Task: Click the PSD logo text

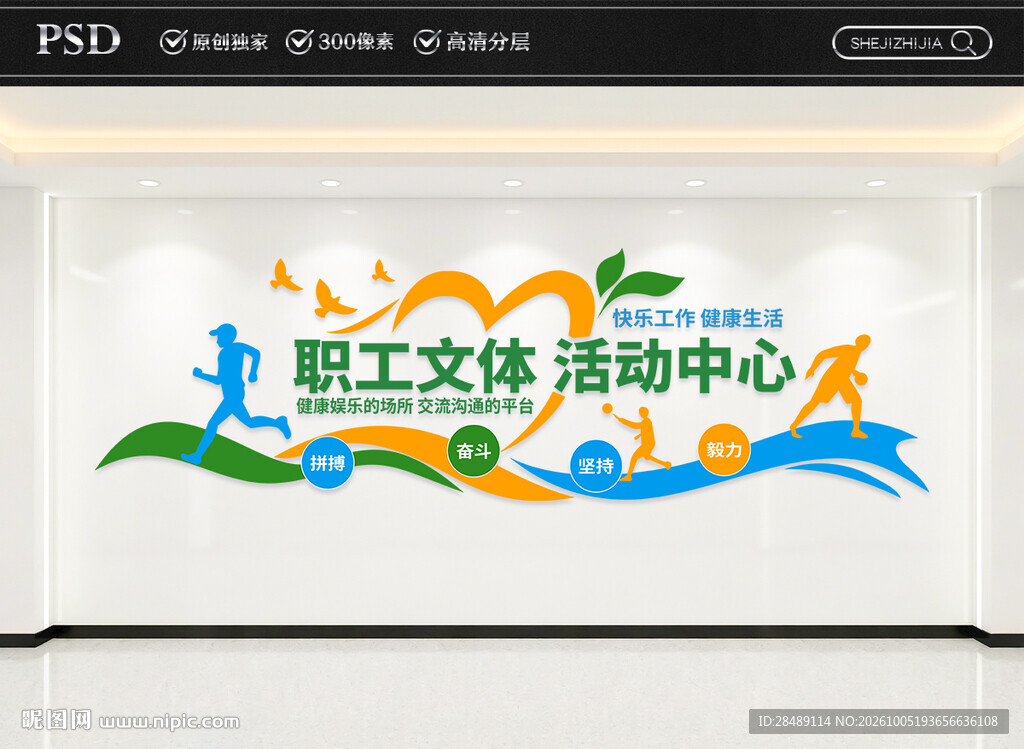Action: click(78, 39)
